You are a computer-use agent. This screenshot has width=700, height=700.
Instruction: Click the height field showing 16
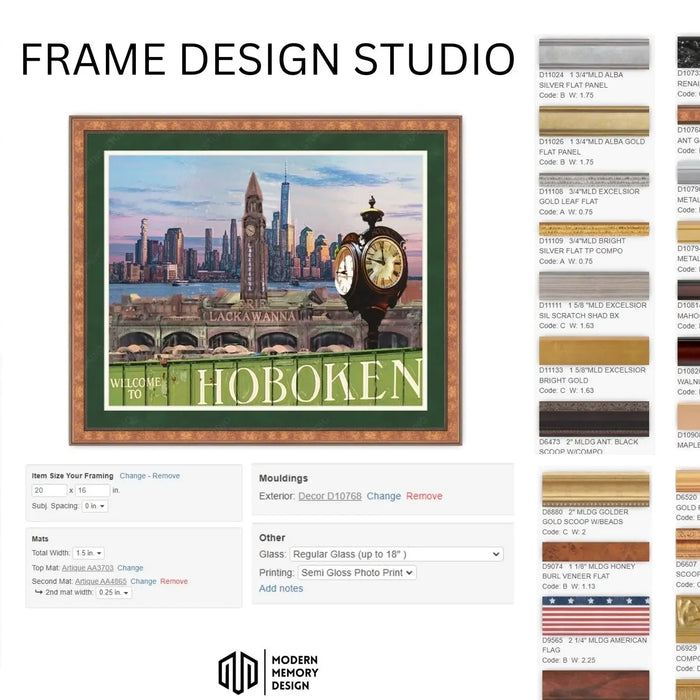click(92, 490)
